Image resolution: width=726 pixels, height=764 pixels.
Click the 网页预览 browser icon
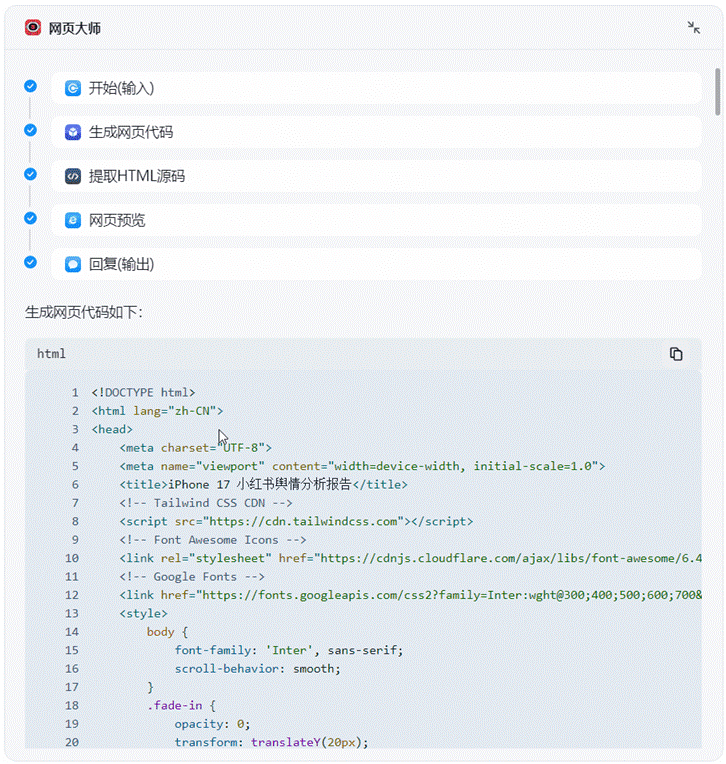pyautogui.click(x=73, y=220)
